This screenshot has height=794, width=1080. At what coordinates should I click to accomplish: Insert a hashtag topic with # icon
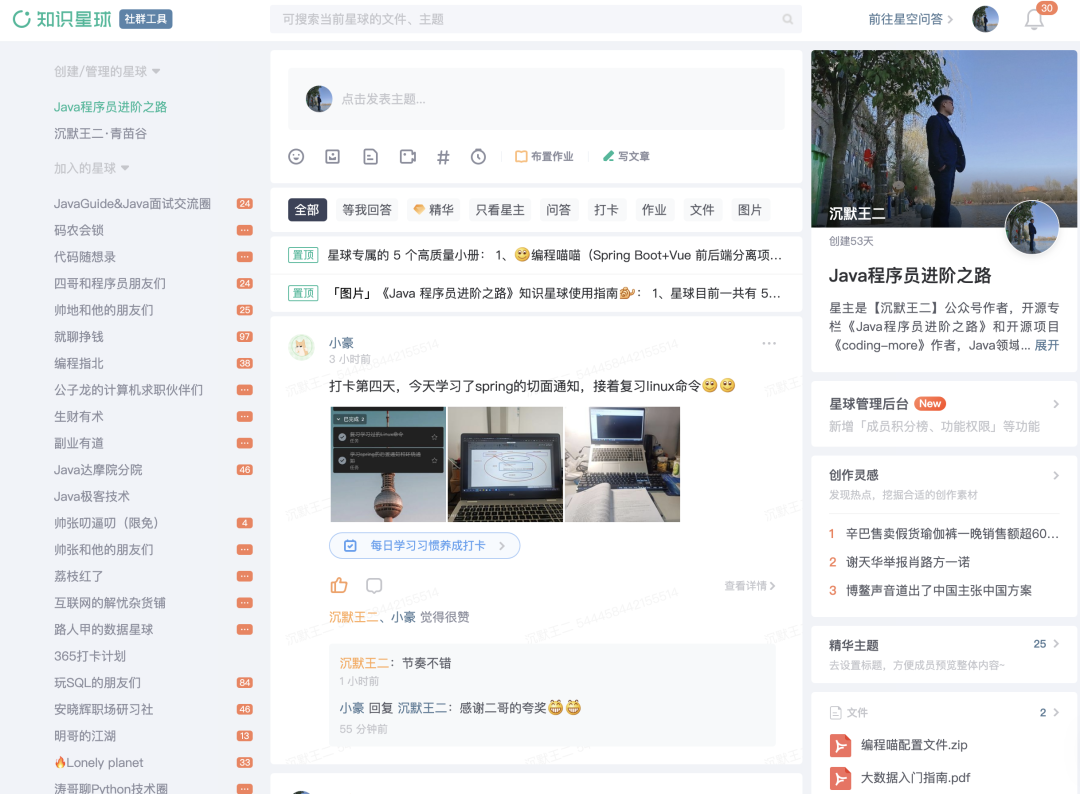[x=443, y=157]
